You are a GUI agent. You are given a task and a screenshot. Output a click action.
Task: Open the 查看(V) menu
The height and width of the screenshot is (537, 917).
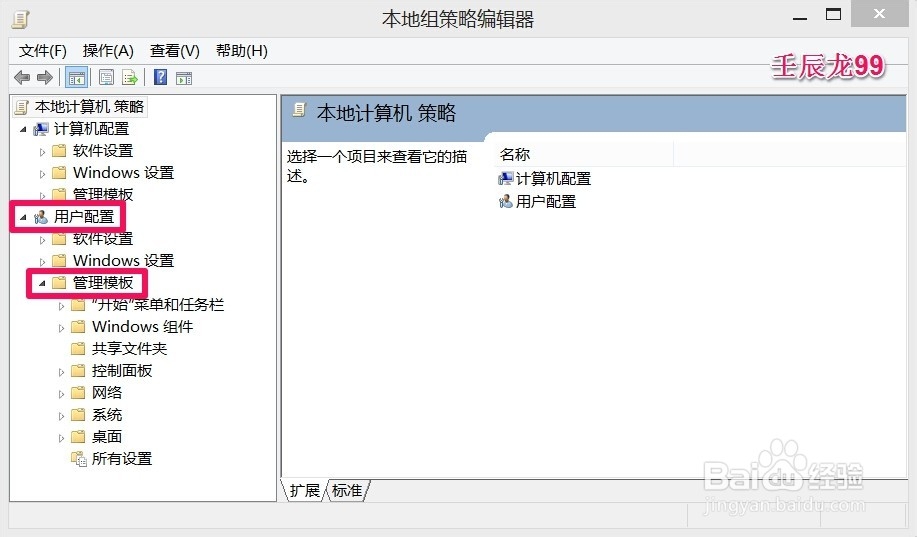pyautogui.click(x=175, y=51)
